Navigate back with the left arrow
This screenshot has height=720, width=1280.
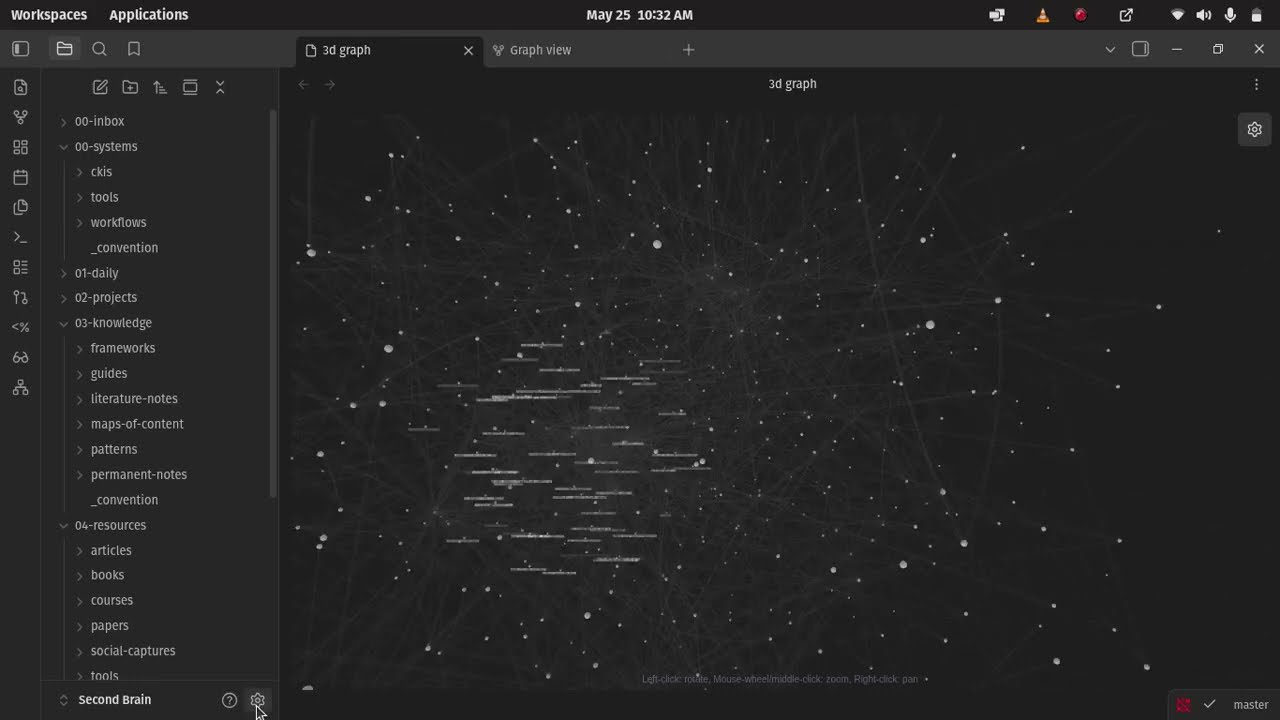[303, 84]
